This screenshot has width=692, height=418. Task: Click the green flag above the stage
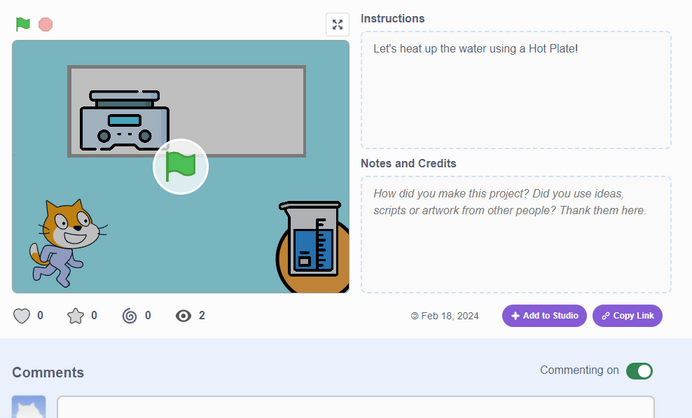23,24
